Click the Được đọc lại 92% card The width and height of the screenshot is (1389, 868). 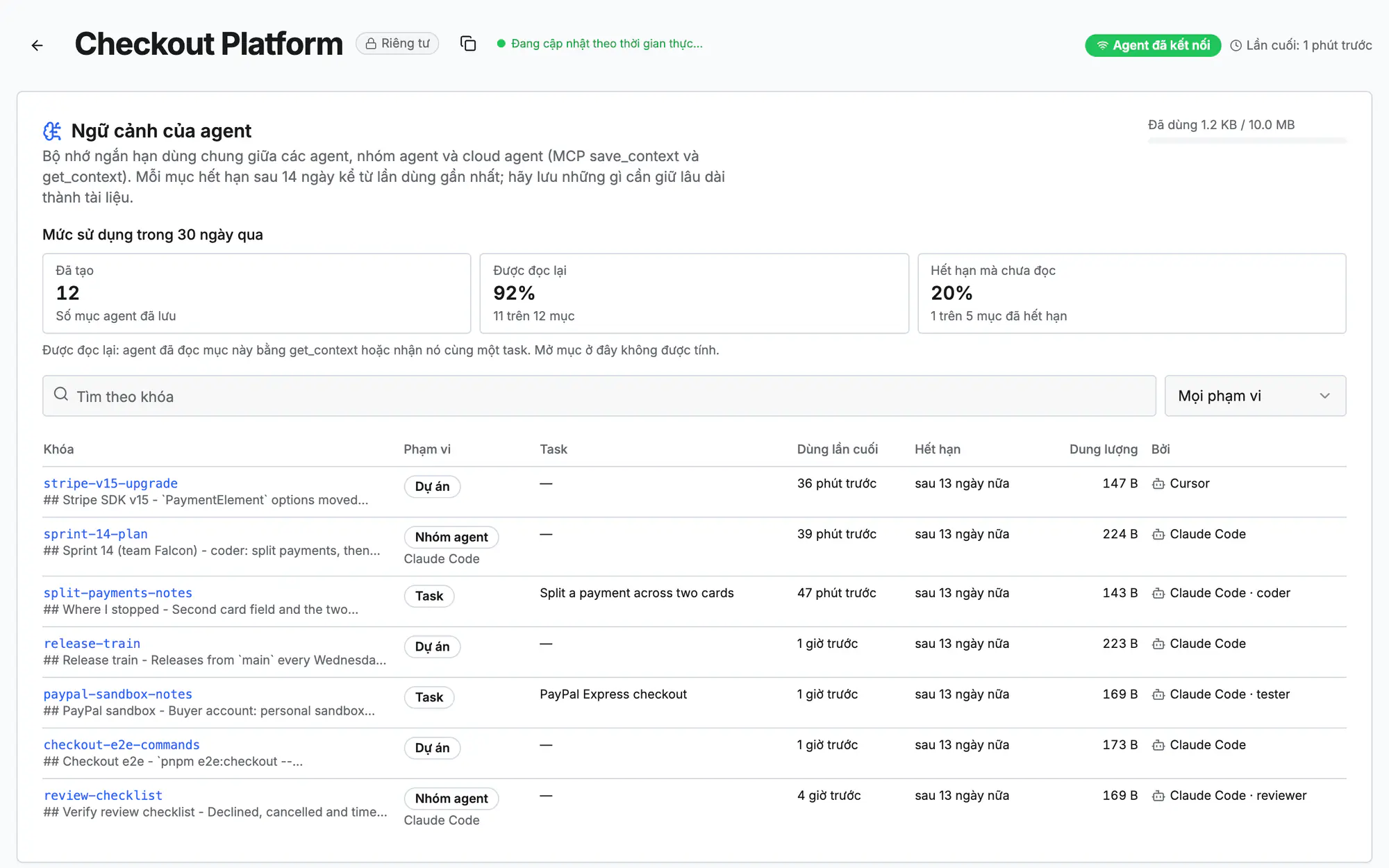point(694,294)
